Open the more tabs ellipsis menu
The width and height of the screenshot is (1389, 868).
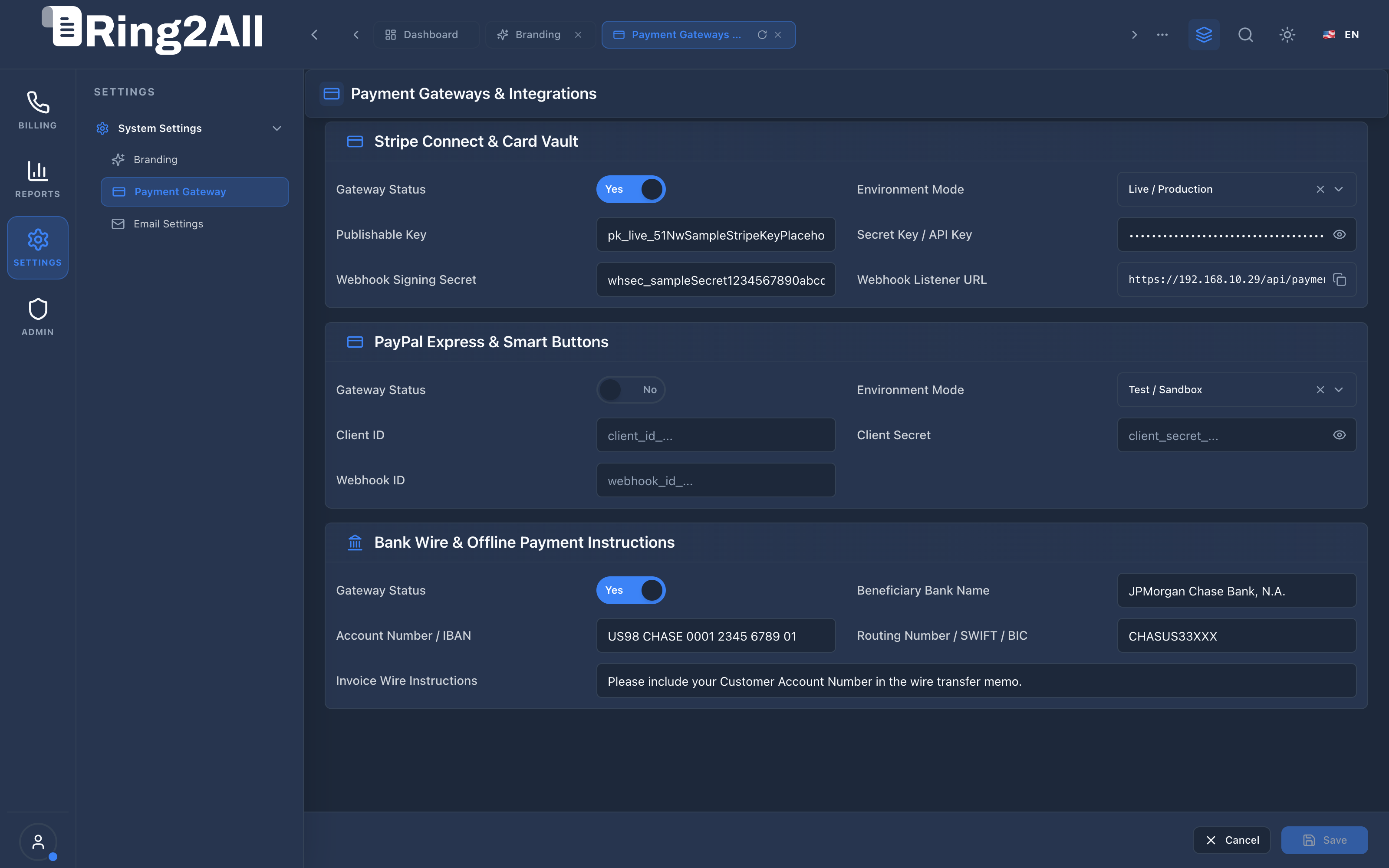pyautogui.click(x=1162, y=34)
